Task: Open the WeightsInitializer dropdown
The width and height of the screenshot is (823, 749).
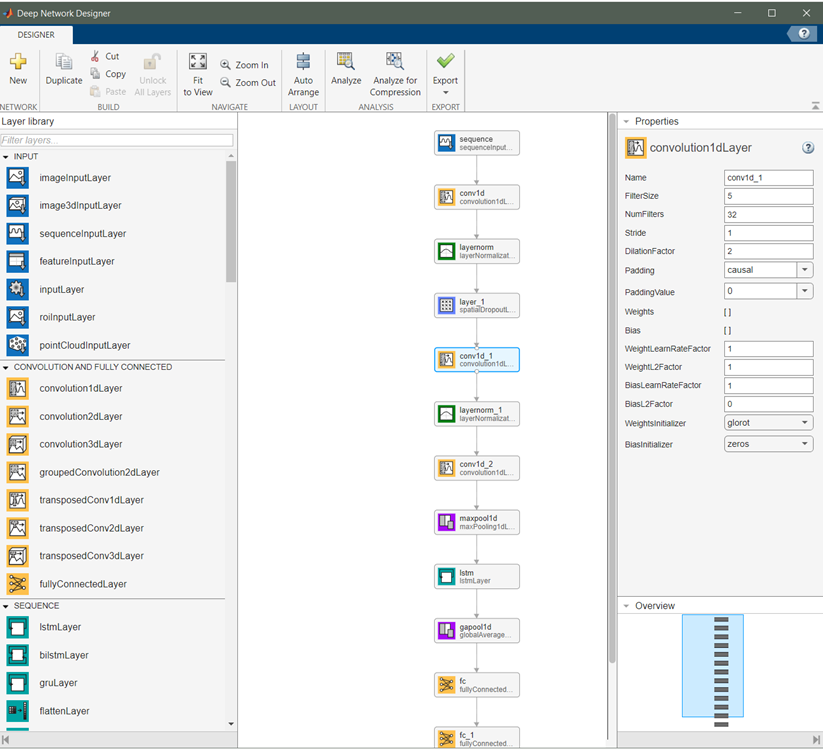Action: pyautogui.click(x=769, y=423)
